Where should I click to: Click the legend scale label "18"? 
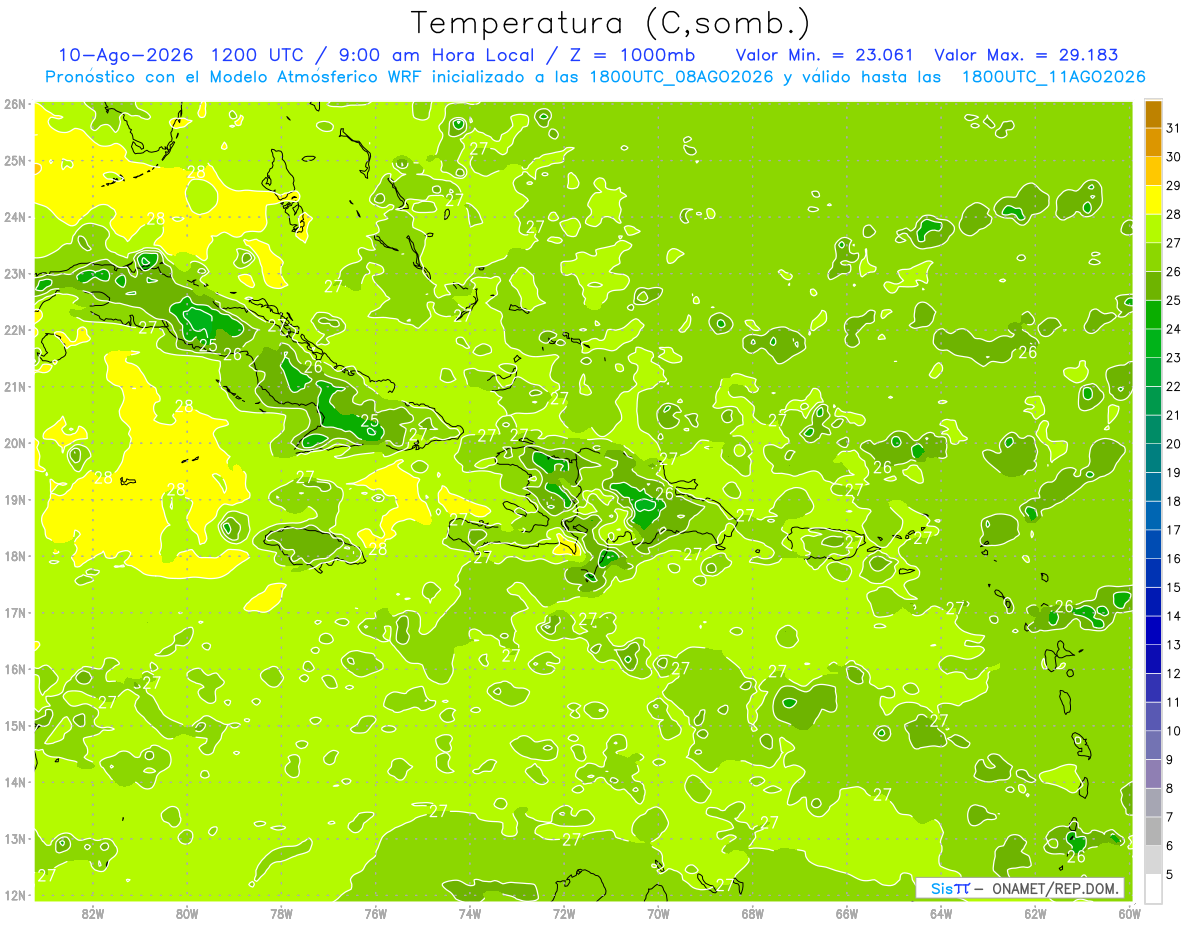pos(1174,501)
